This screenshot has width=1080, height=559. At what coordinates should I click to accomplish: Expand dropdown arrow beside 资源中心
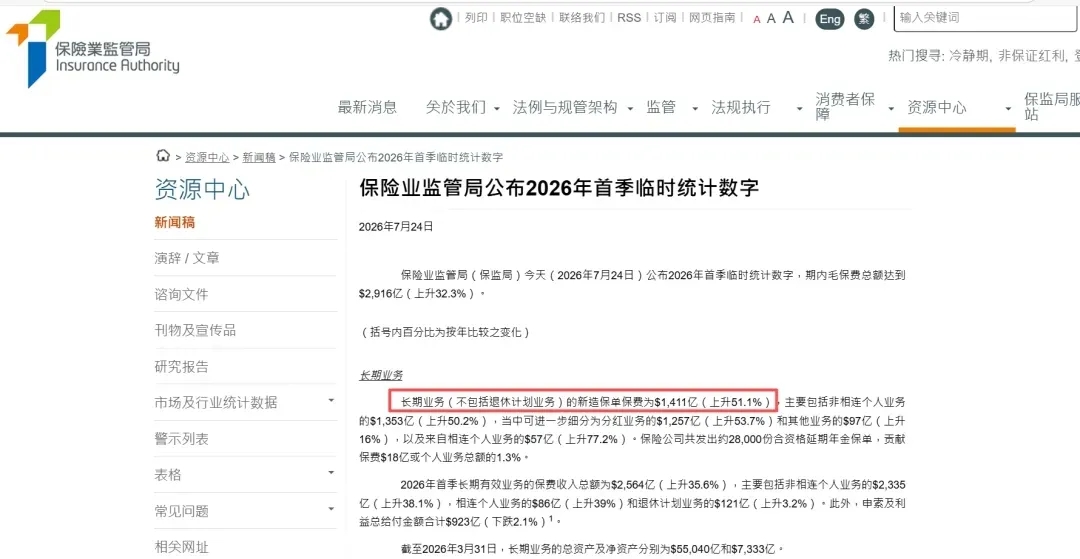tap(1008, 109)
